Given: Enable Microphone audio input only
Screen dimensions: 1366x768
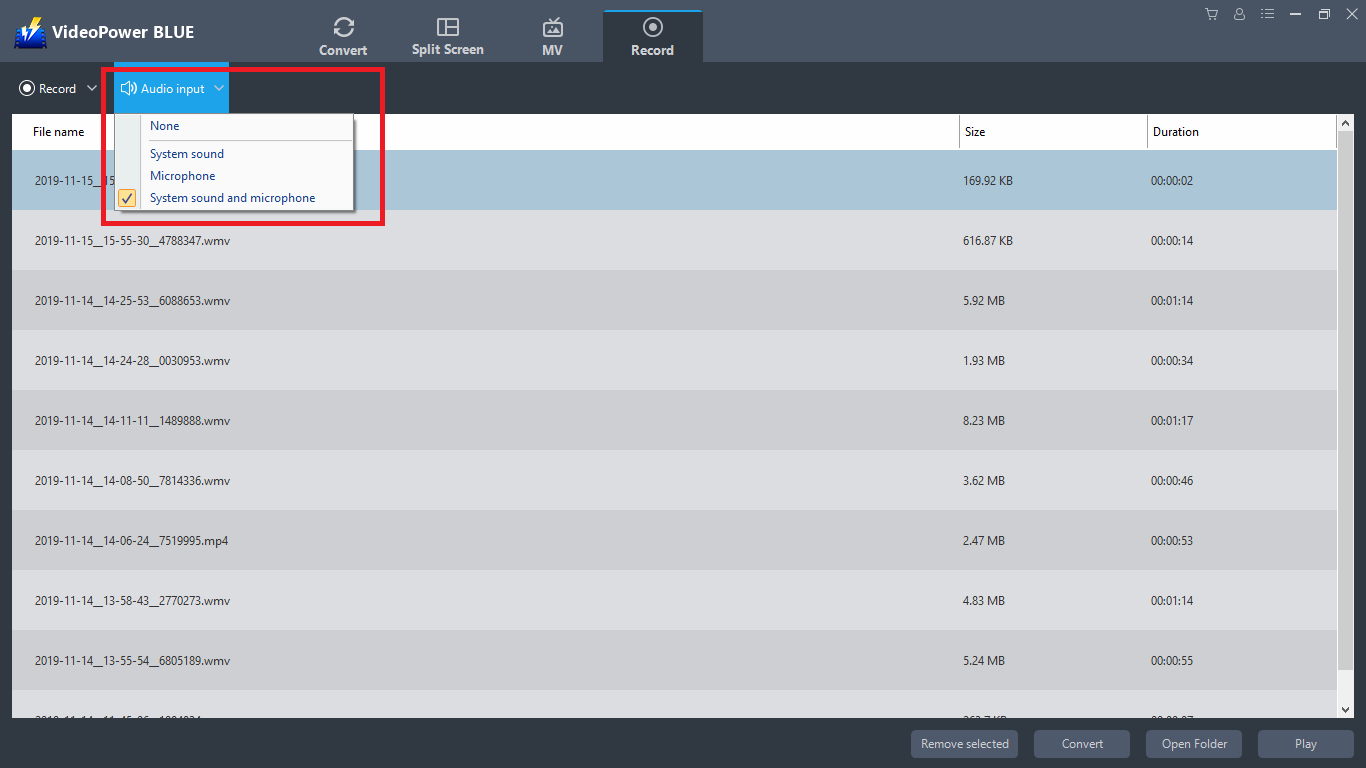Looking at the screenshot, I should [182, 175].
